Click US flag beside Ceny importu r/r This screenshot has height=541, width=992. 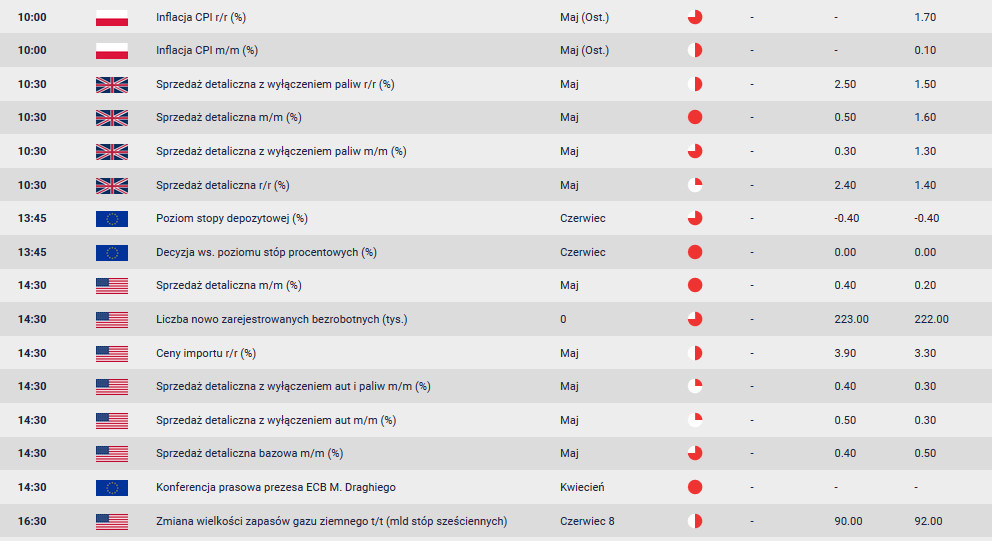[x=112, y=354]
